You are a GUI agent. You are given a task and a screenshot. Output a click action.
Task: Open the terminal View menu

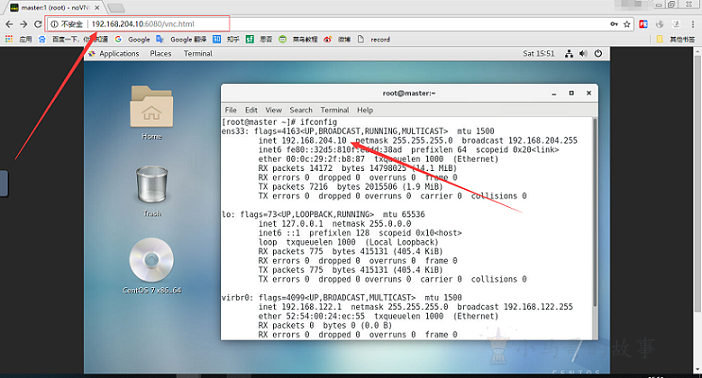click(x=274, y=110)
